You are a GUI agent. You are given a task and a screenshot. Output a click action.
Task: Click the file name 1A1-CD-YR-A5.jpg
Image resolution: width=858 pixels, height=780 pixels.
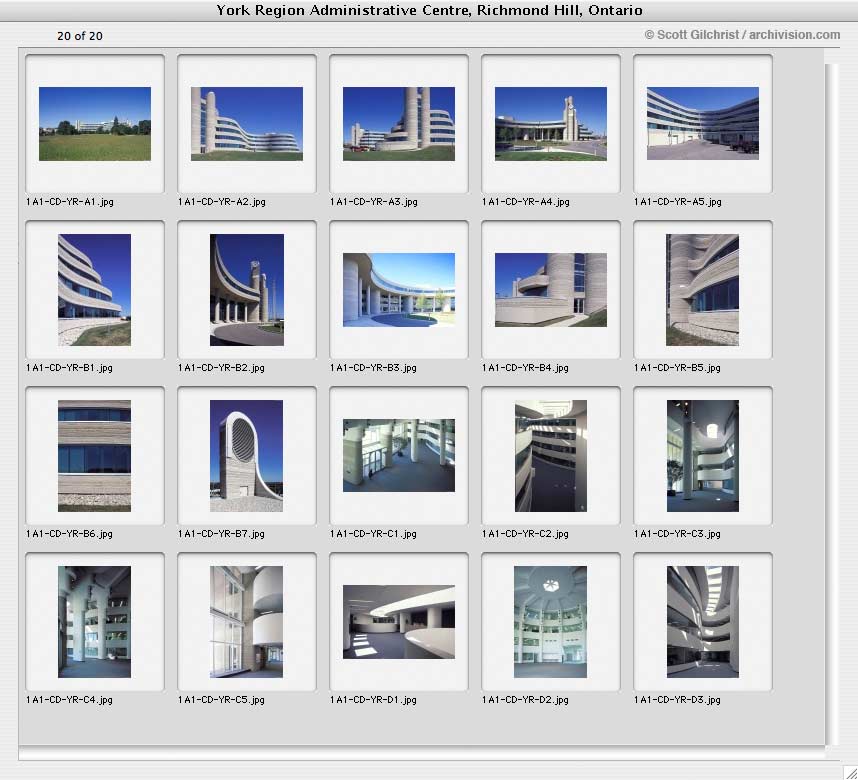[x=679, y=202]
